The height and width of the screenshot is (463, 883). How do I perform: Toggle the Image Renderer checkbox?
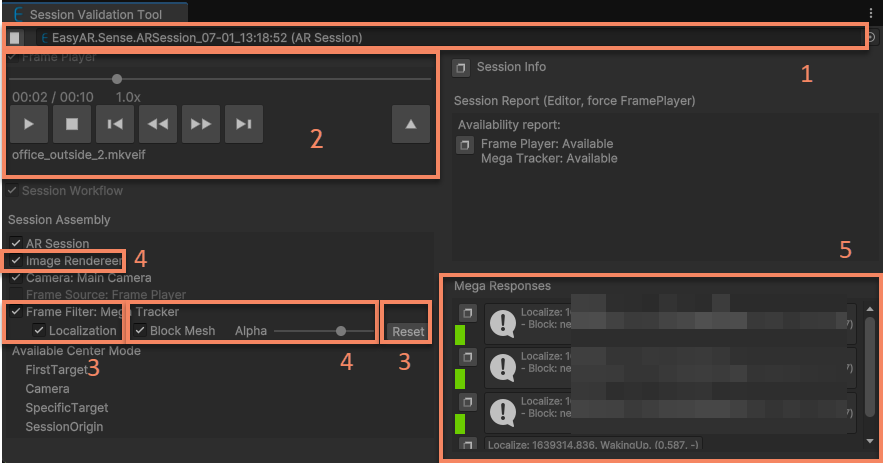click(x=16, y=261)
